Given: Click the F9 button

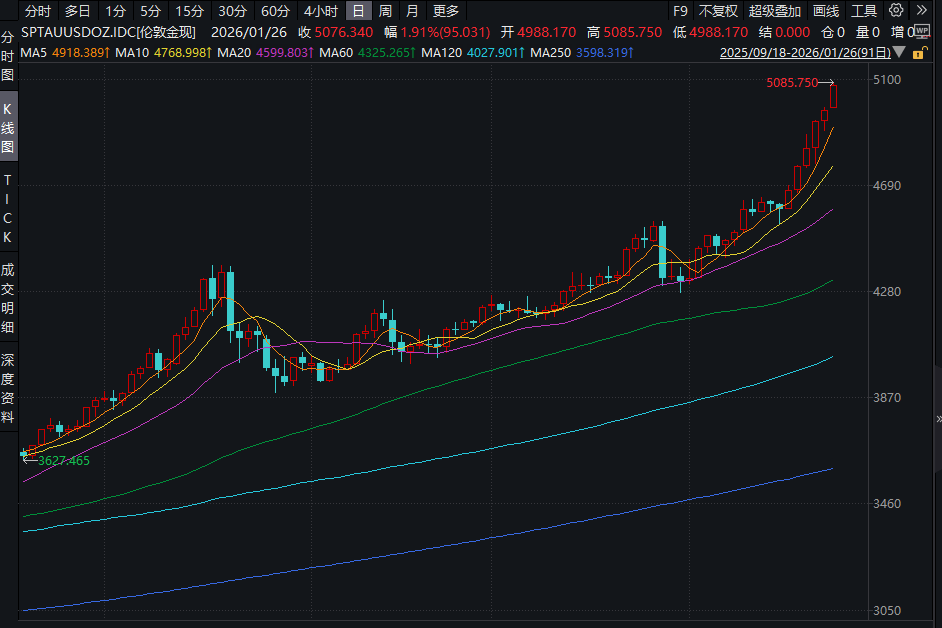Looking at the screenshot, I should click(x=680, y=11).
